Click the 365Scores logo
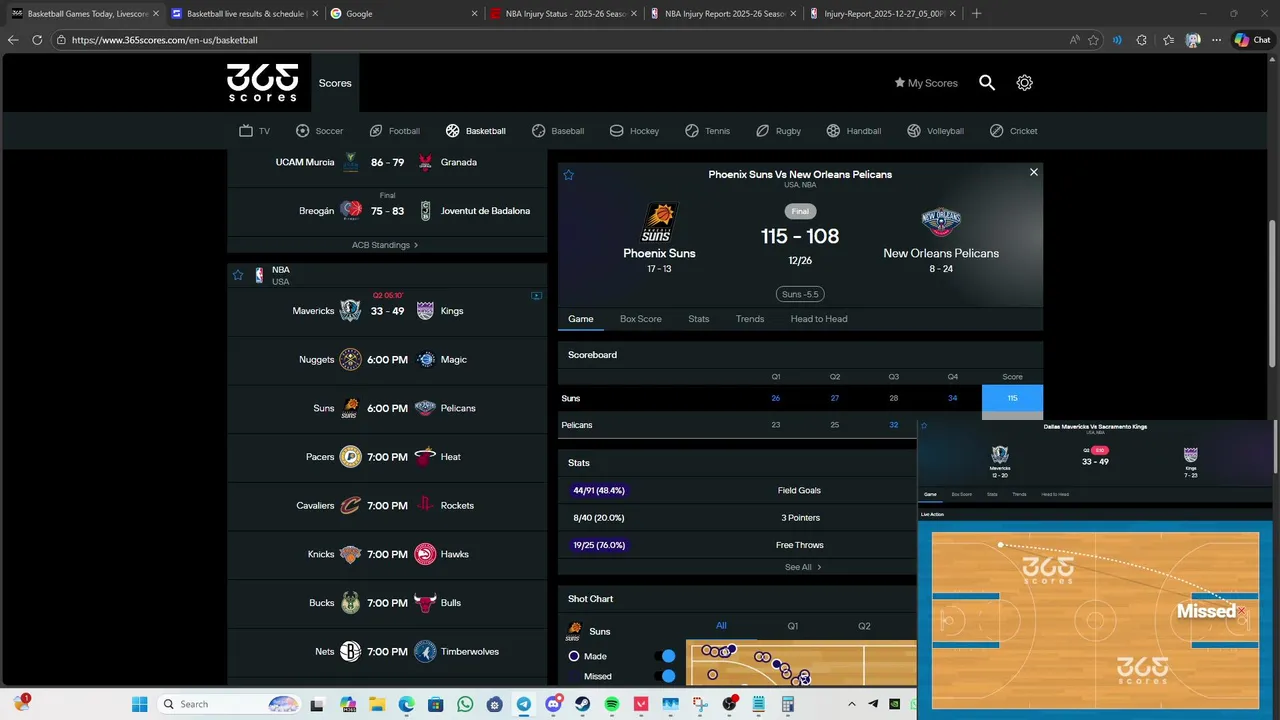The width and height of the screenshot is (1280, 720). pyautogui.click(x=262, y=83)
